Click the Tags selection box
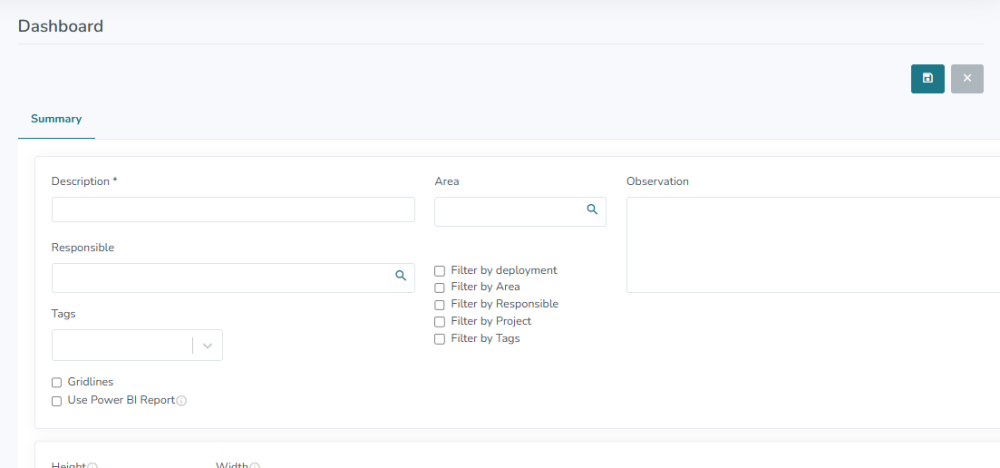This screenshot has width=1000, height=468. pyautogui.click(x=120, y=345)
